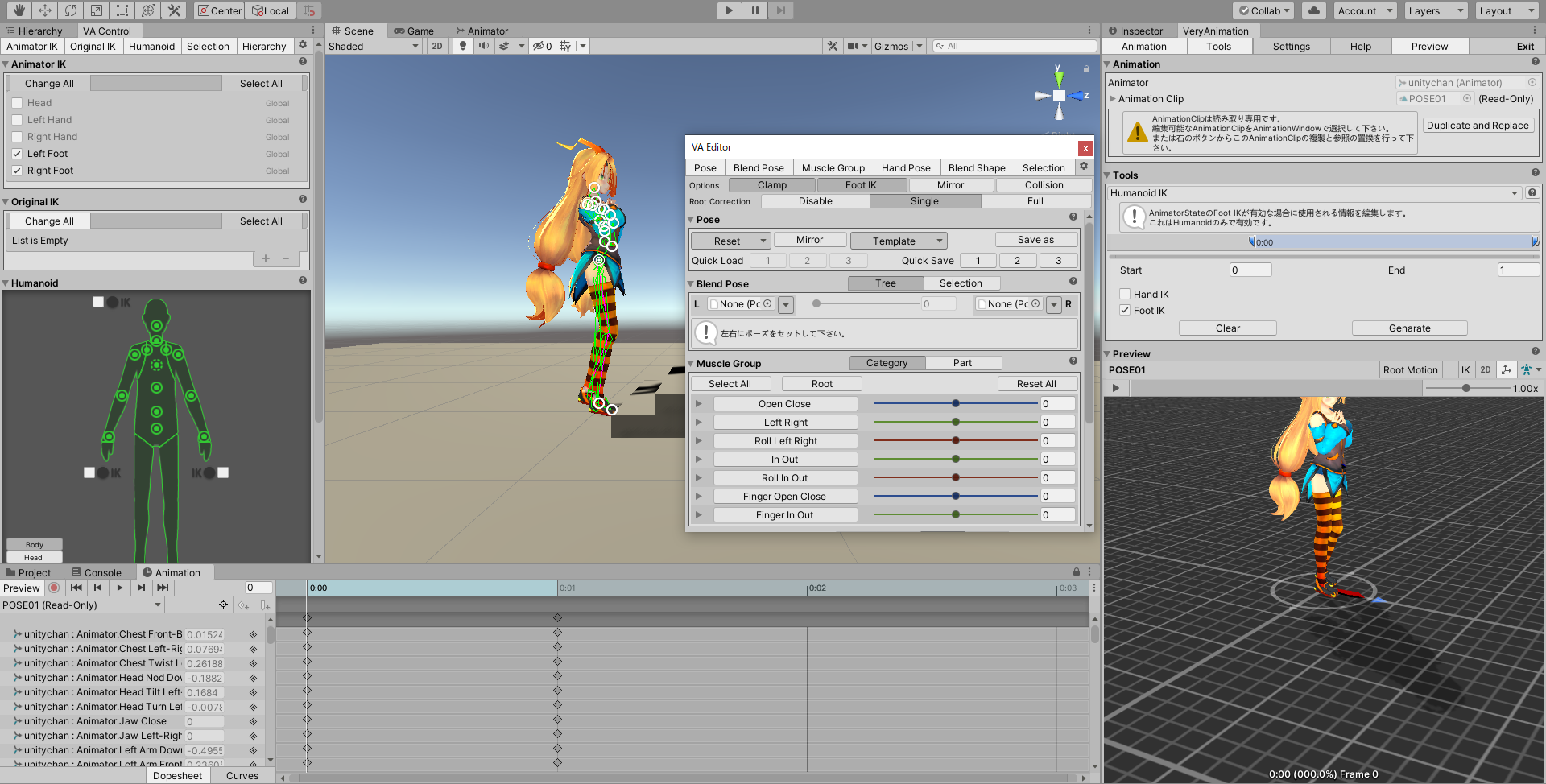Click Quick Save slot 1
Screen dimensions: 1546x784
[x=978, y=261]
